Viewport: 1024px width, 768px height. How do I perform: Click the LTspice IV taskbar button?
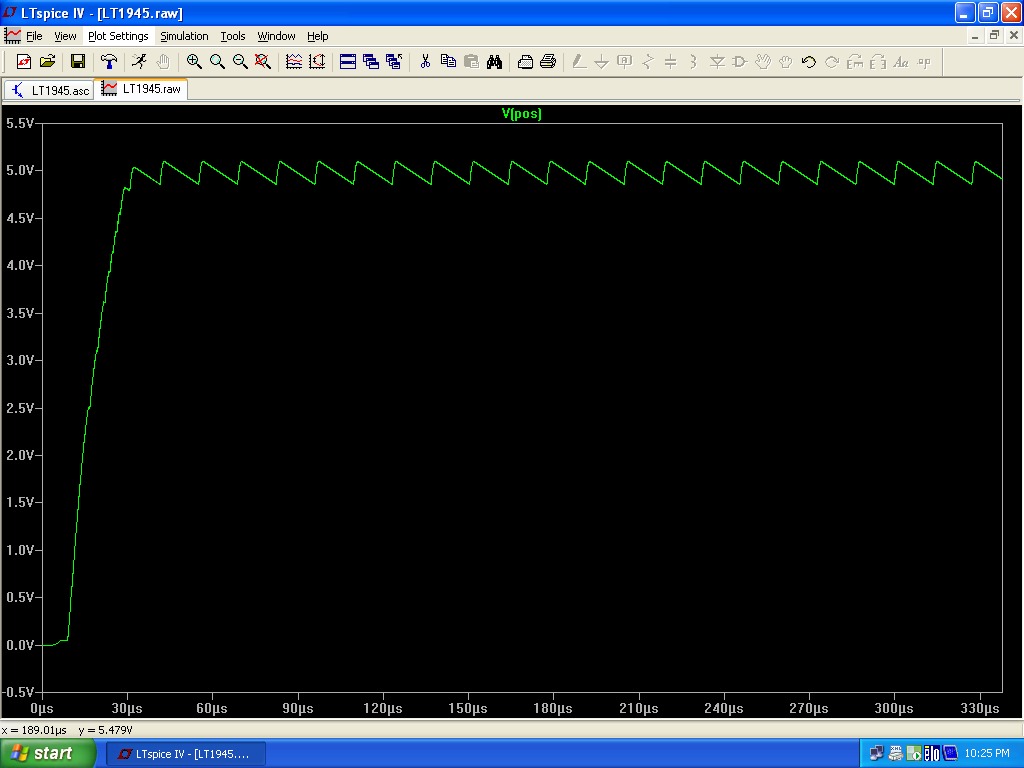point(185,754)
